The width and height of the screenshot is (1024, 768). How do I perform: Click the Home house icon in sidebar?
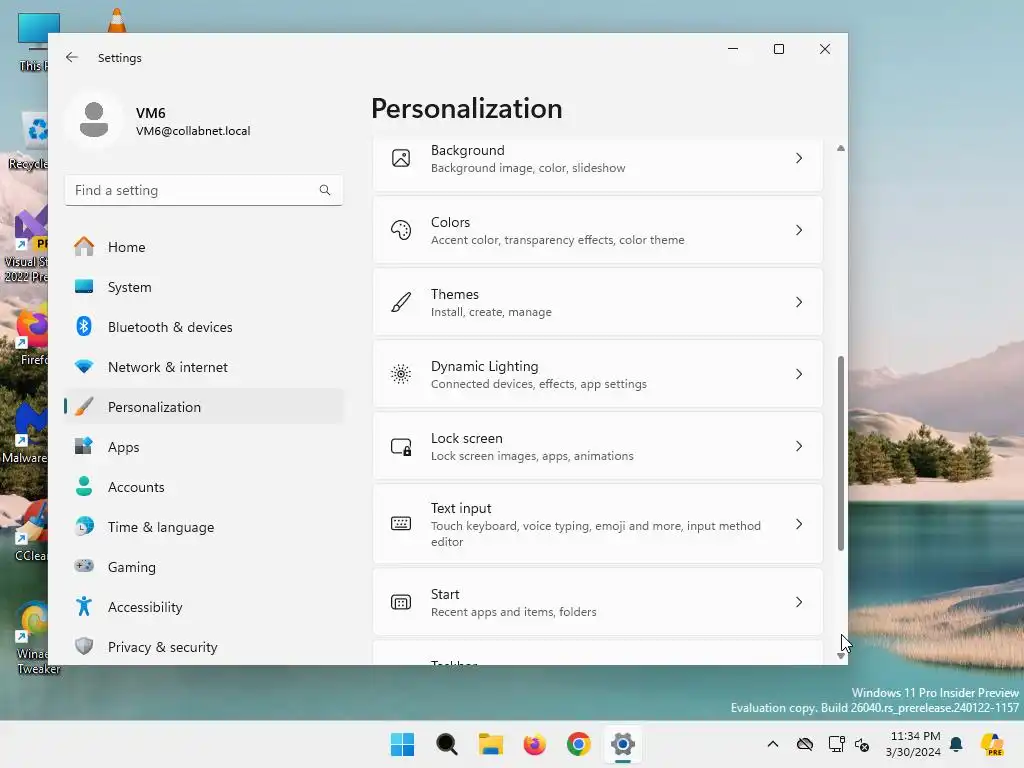(x=84, y=247)
